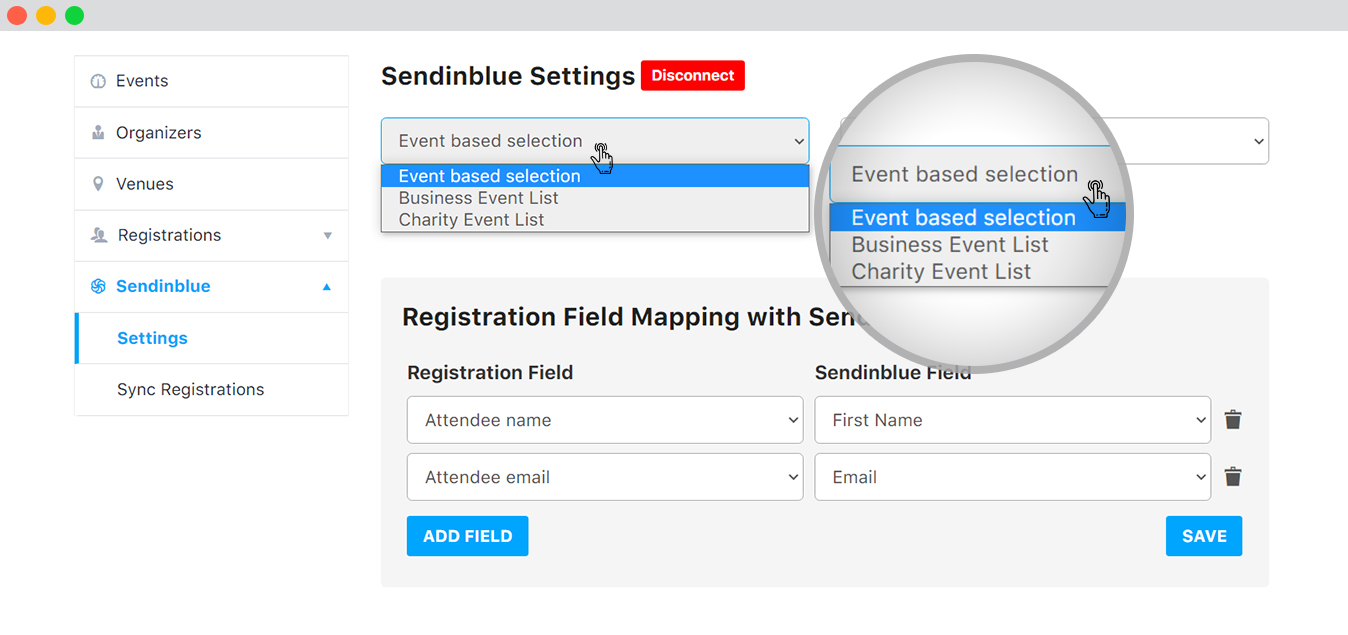1348x635 pixels.
Task: Click the Organizers person icon
Action: (x=98, y=132)
